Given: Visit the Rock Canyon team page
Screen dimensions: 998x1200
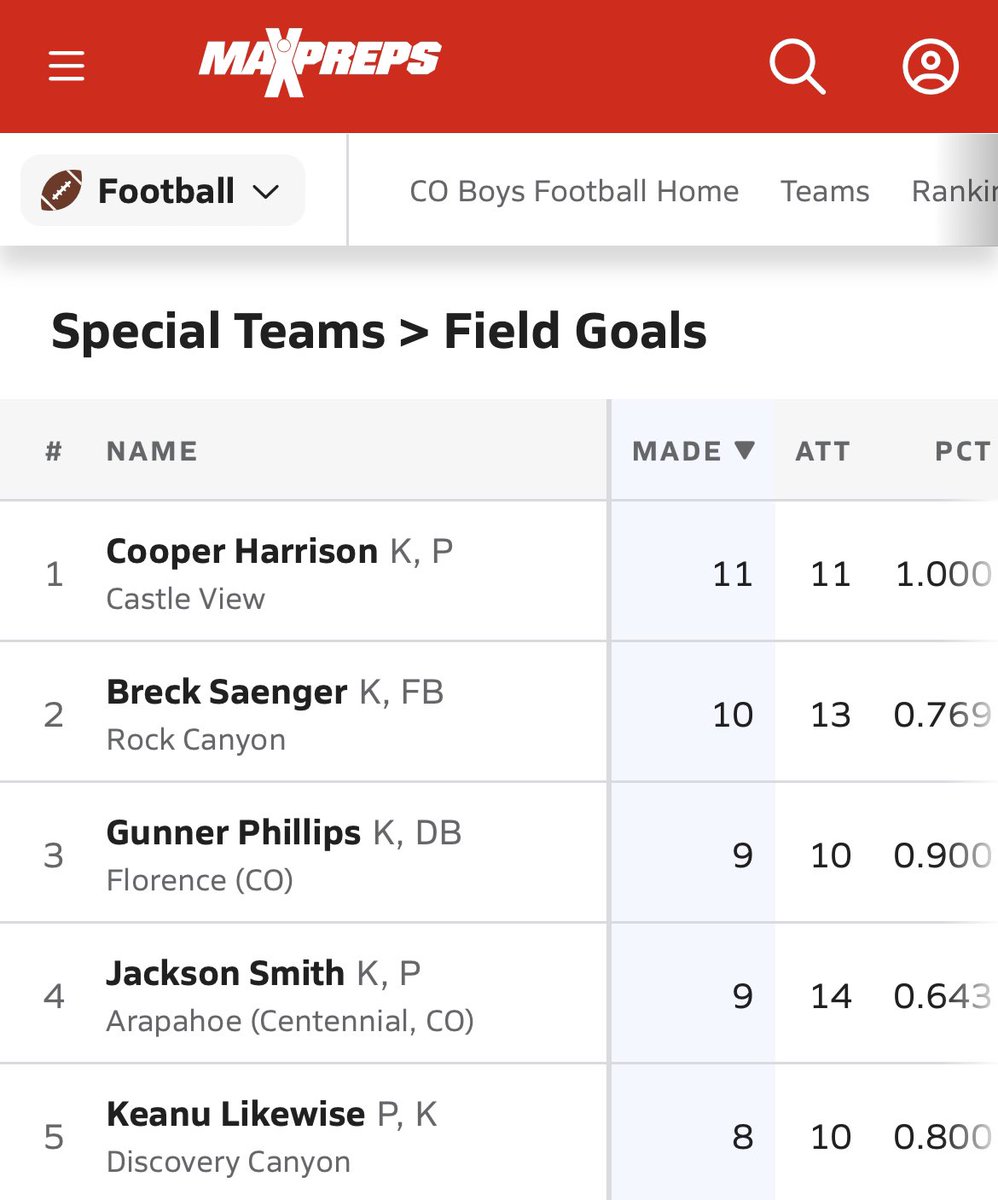Looking at the screenshot, I should tap(196, 740).
